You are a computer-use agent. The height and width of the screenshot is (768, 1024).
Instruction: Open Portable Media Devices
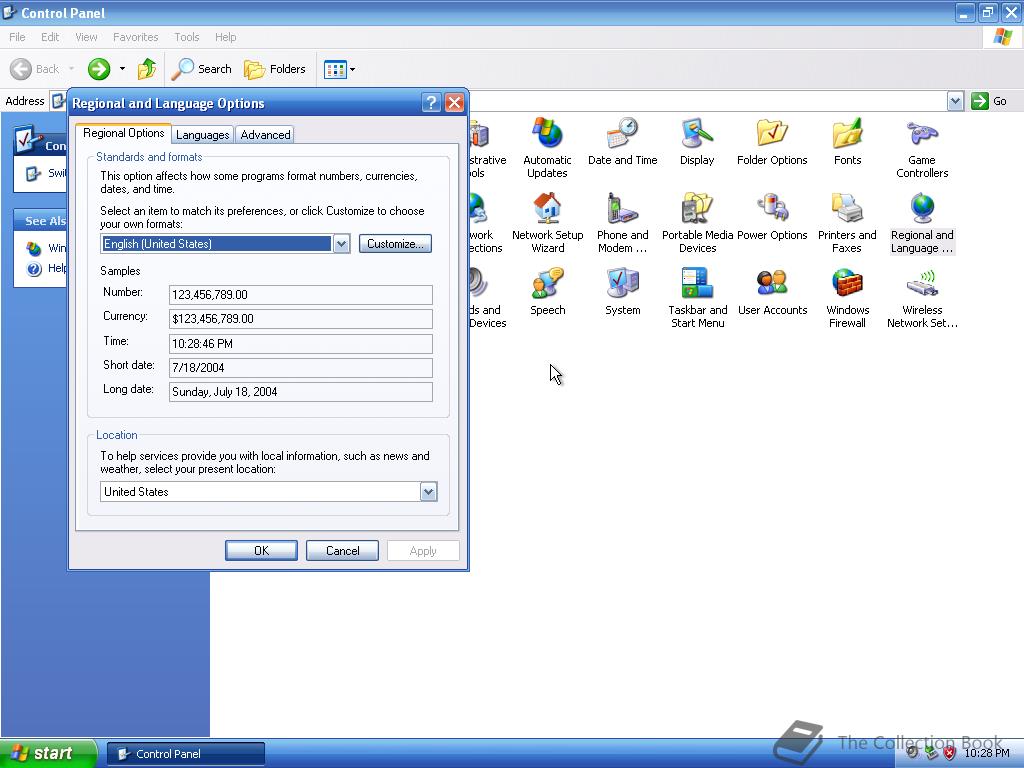[697, 223]
